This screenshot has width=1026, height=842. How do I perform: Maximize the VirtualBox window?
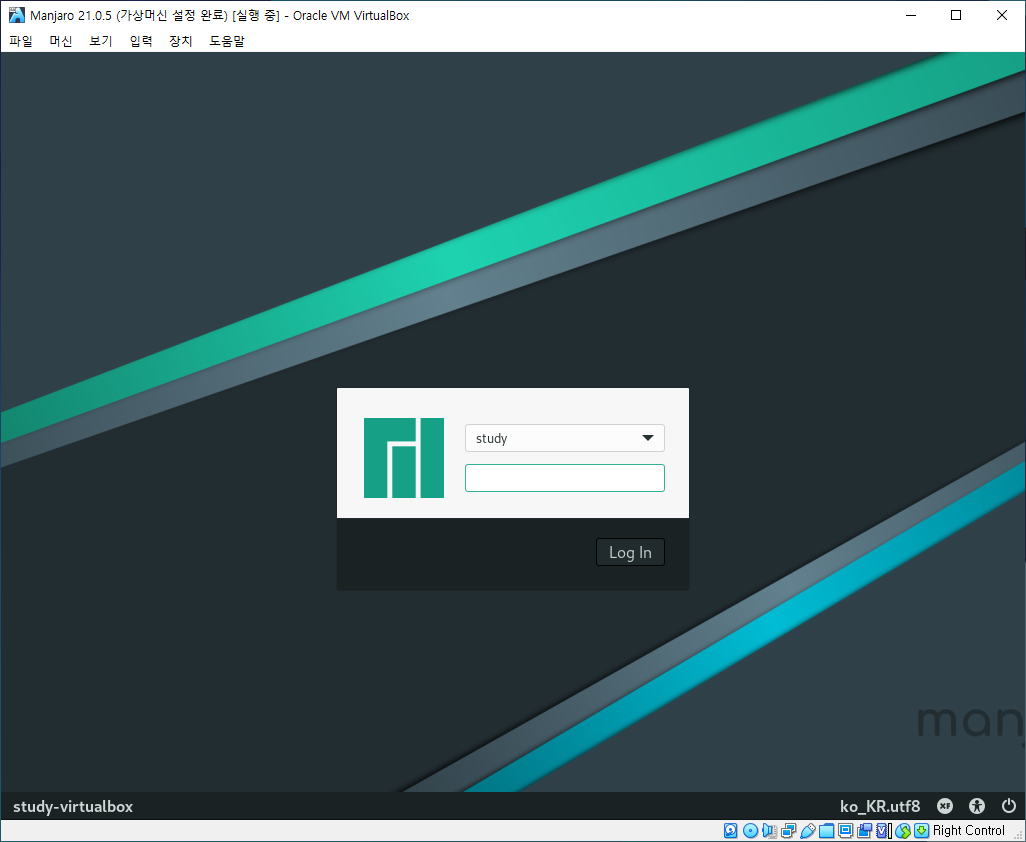click(x=956, y=15)
